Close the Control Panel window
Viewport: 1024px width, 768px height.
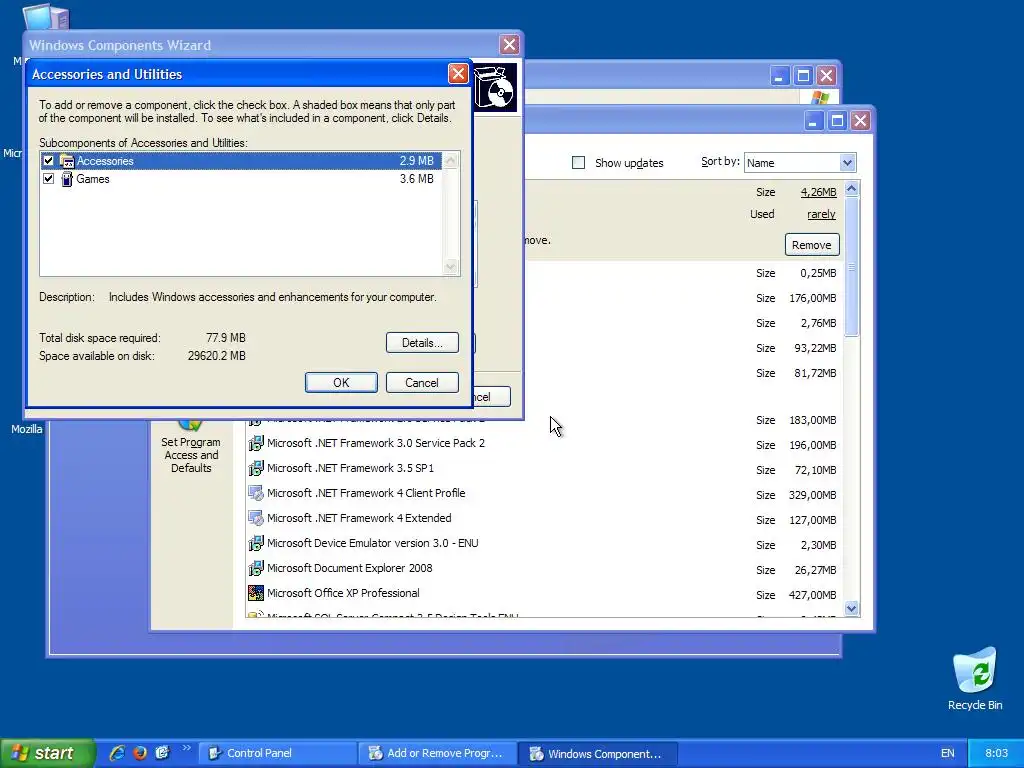[x=827, y=76]
